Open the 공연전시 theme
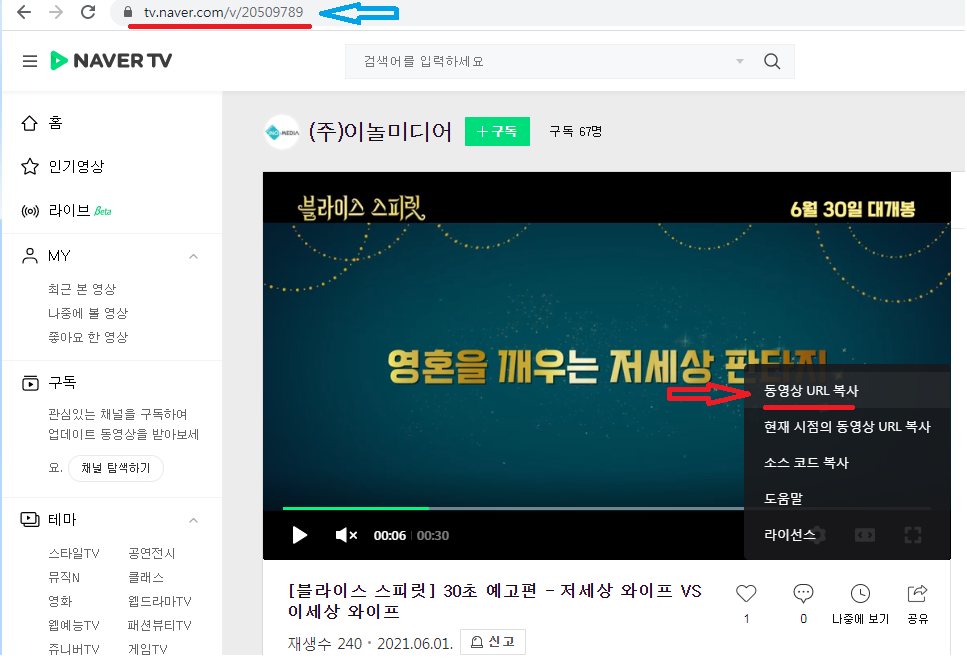The image size is (967, 665). (152, 554)
